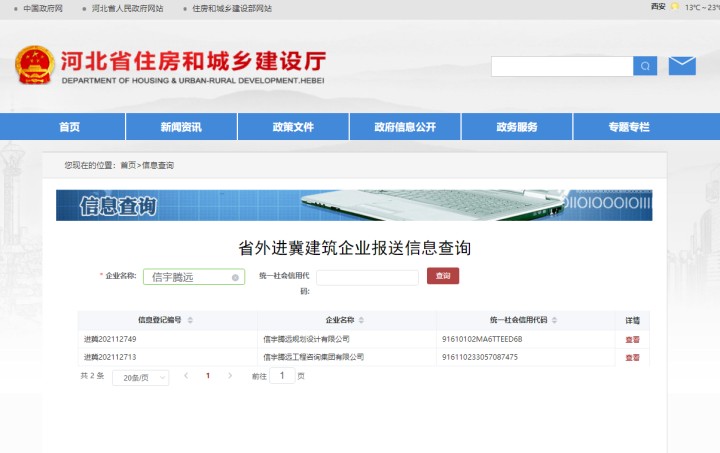Select company name 信宇腾远规划设计有限公司
This screenshot has height=453, width=720.
pos(306,339)
